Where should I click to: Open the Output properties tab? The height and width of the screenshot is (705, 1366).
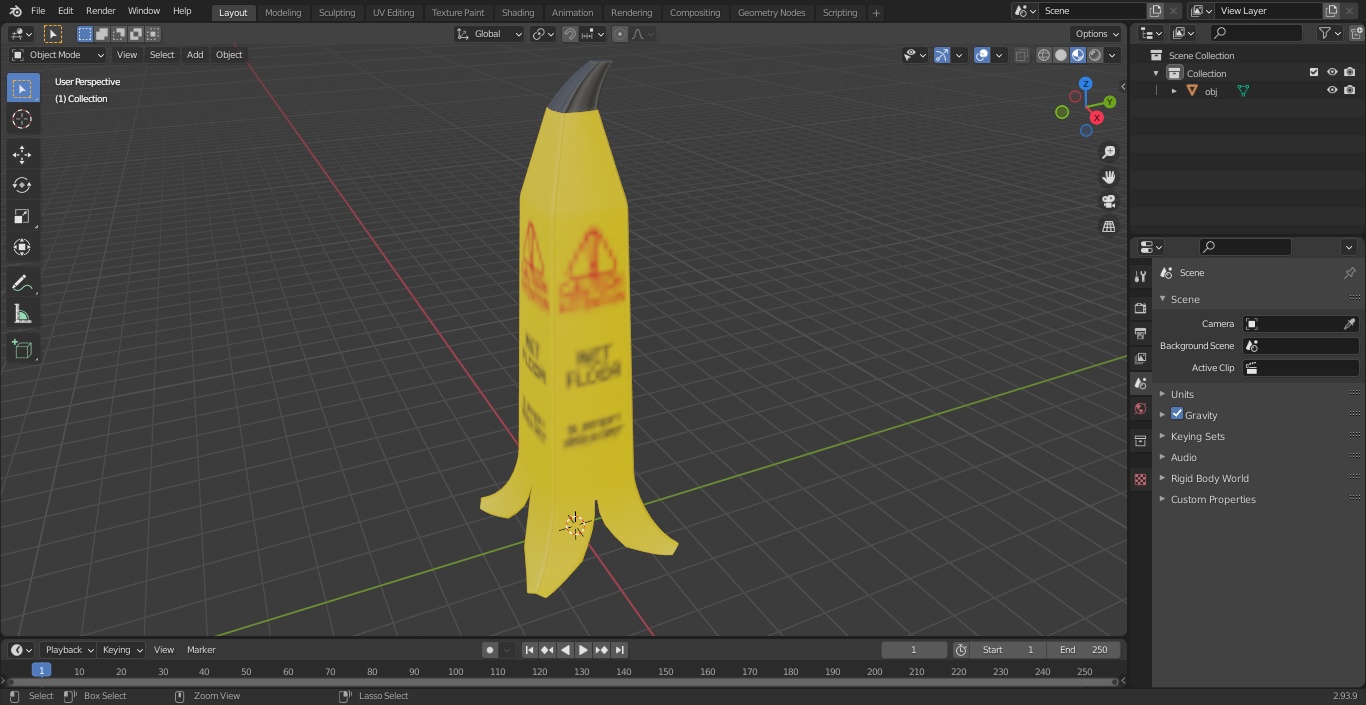coord(1140,333)
